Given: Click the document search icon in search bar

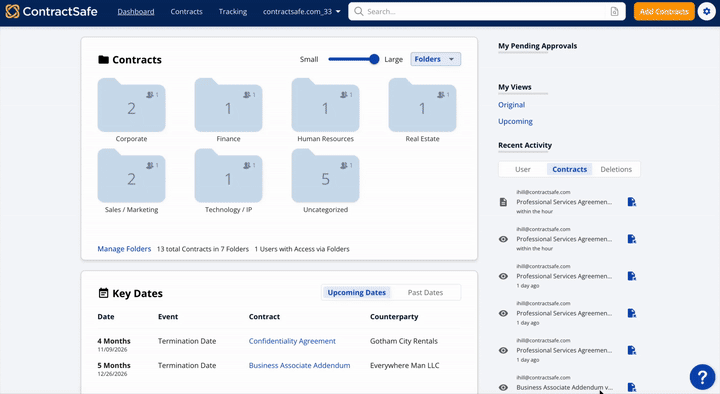Looking at the screenshot, I should click(x=614, y=11).
